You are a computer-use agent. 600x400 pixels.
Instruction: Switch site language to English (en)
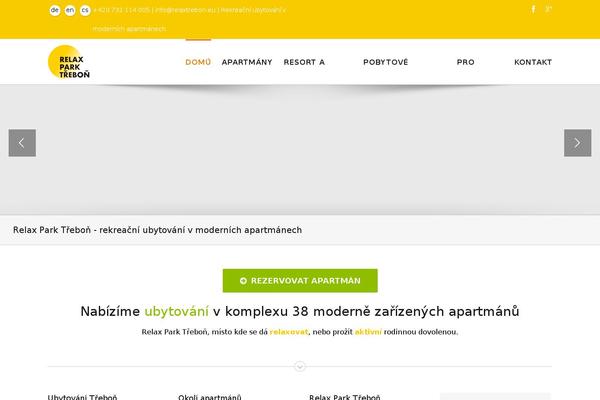70,10
